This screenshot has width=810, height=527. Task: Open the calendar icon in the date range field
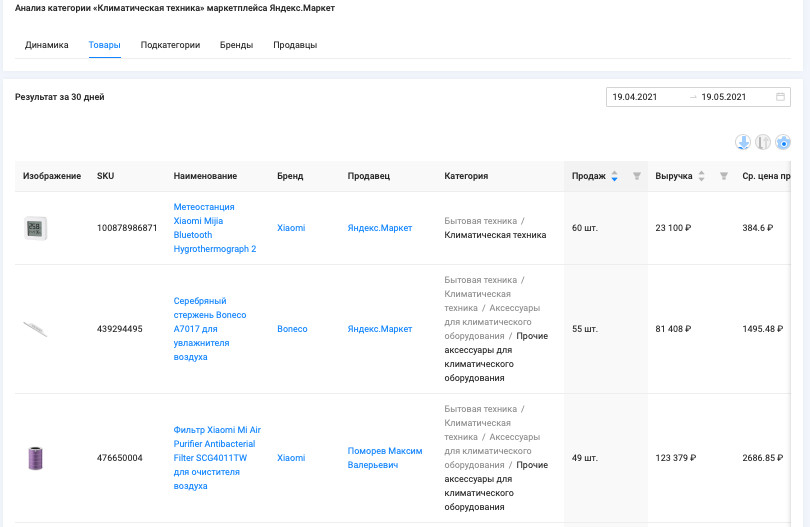(781, 97)
